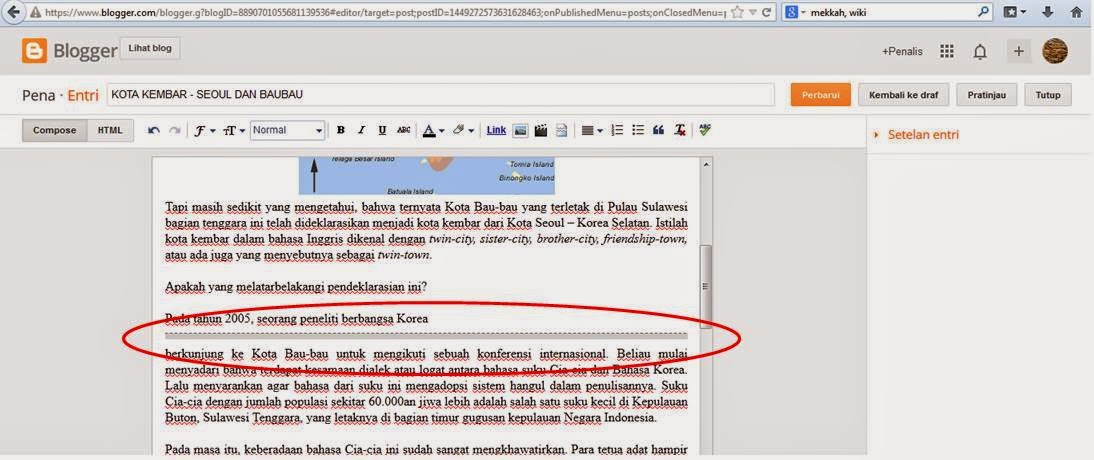This screenshot has width=1094, height=460.
Task: Open the +Penalis profile link
Action: pos(902,52)
